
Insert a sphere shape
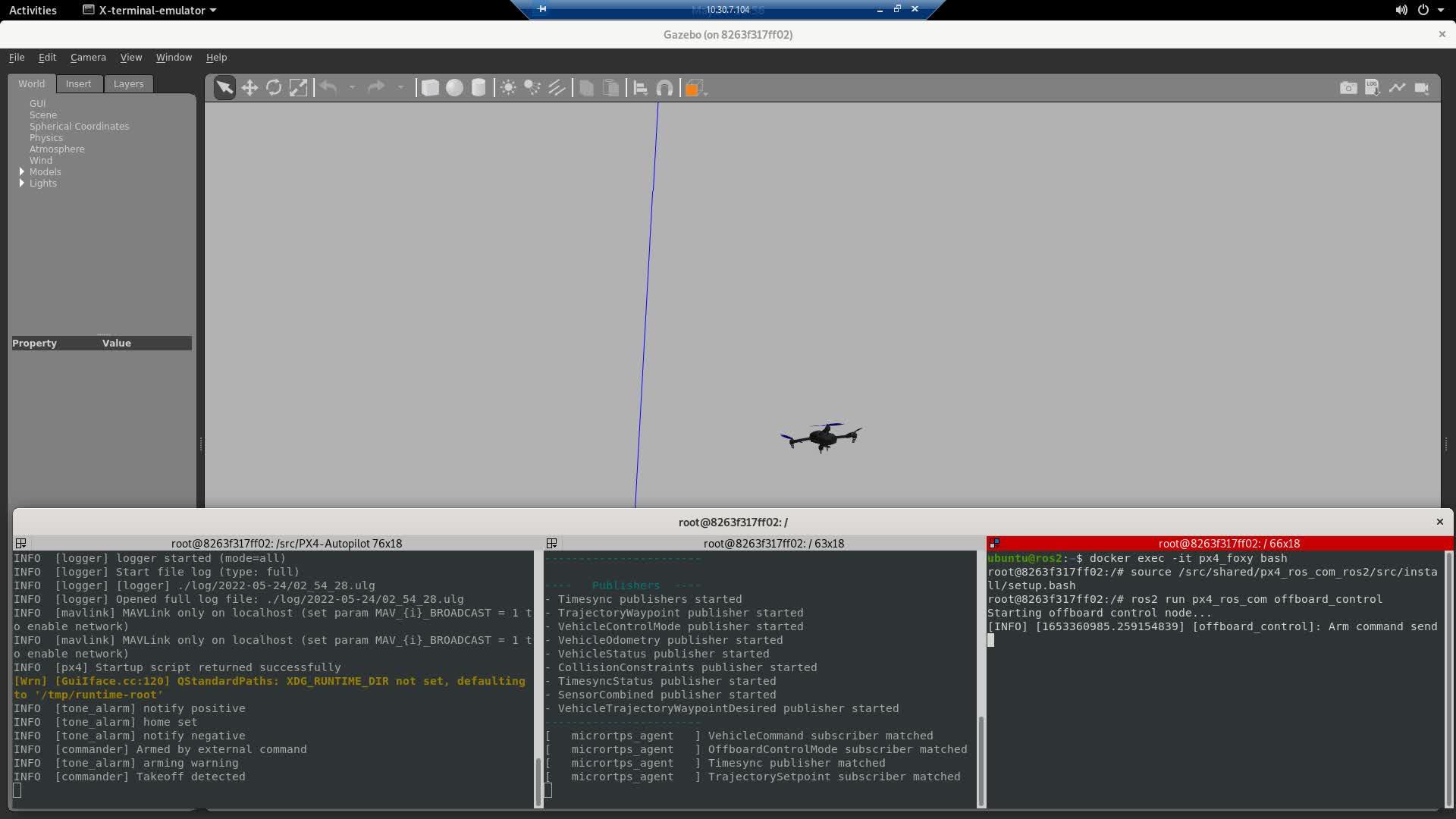454,88
